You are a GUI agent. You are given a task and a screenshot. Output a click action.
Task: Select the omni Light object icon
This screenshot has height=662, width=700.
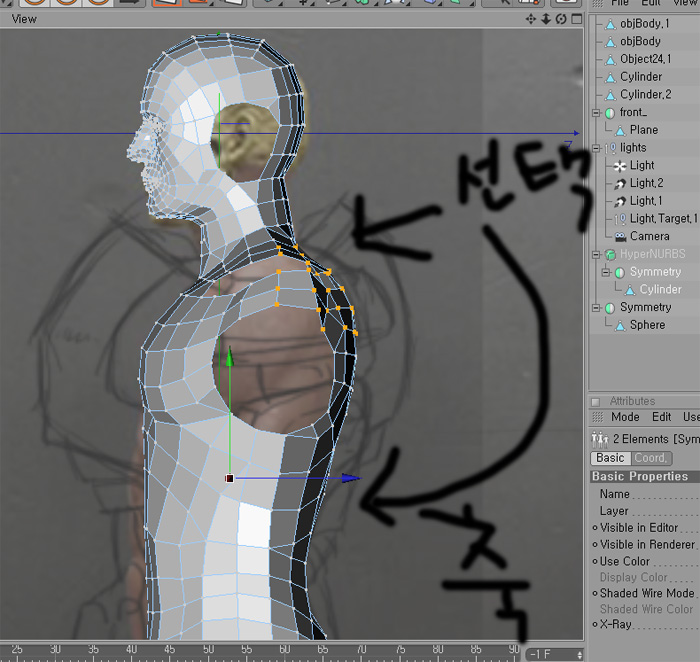click(620, 166)
